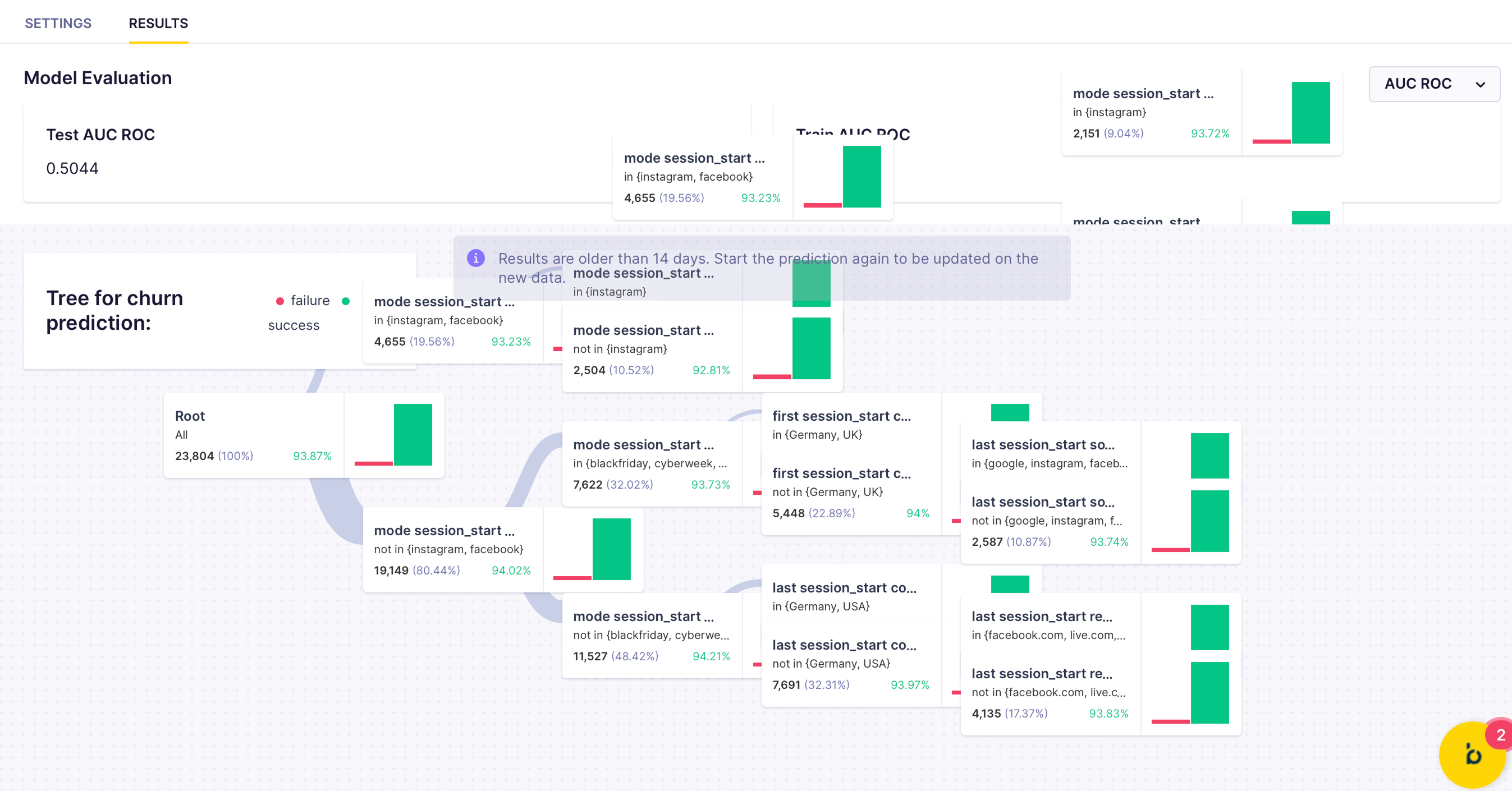Click the bar chart next to 'in {instagram}' node

click(x=811, y=284)
